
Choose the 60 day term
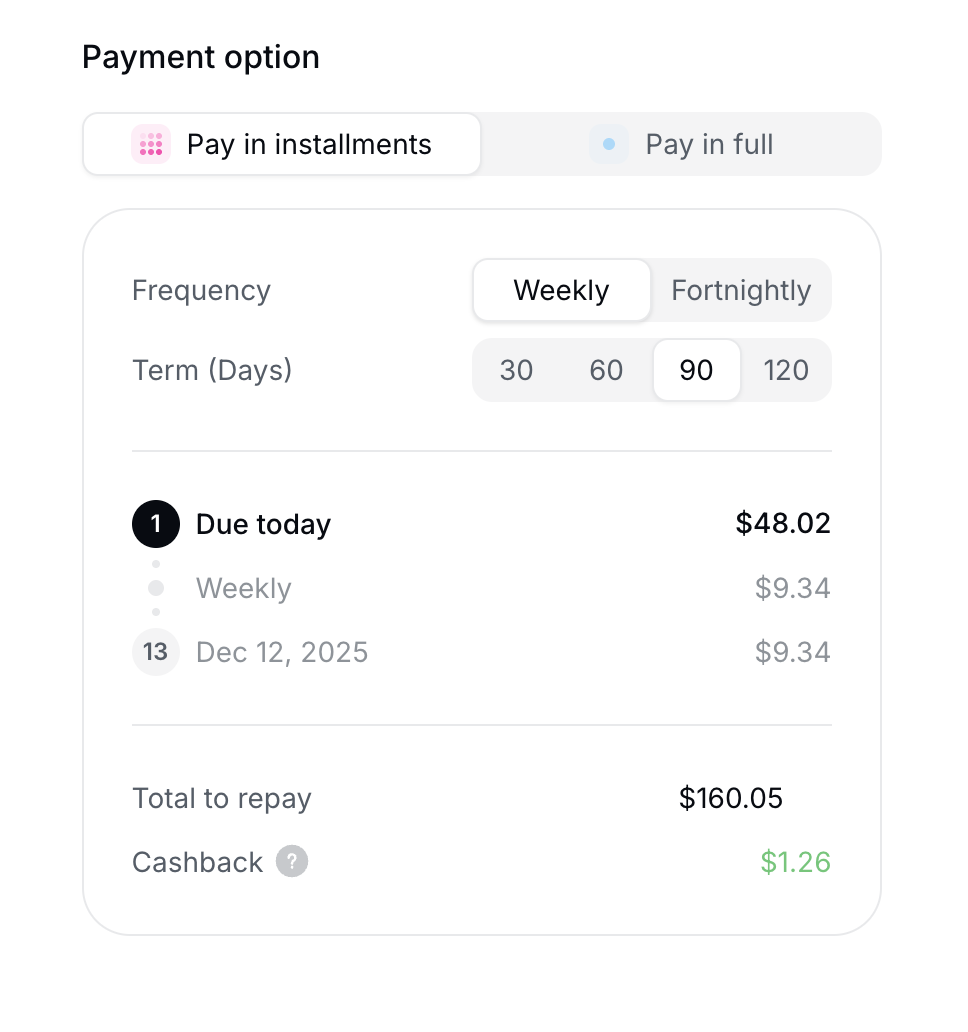(606, 370)
